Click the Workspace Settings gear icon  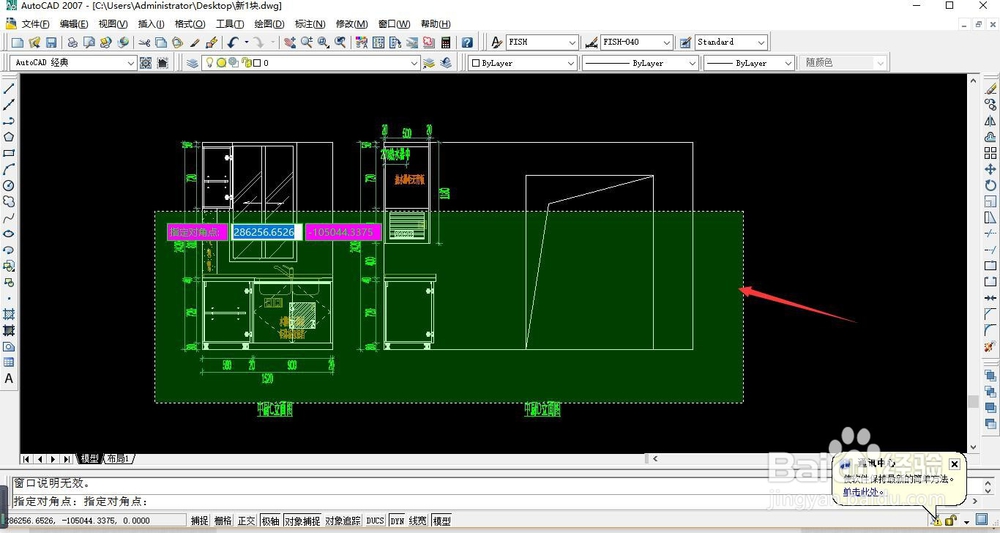tap(146, 62)
